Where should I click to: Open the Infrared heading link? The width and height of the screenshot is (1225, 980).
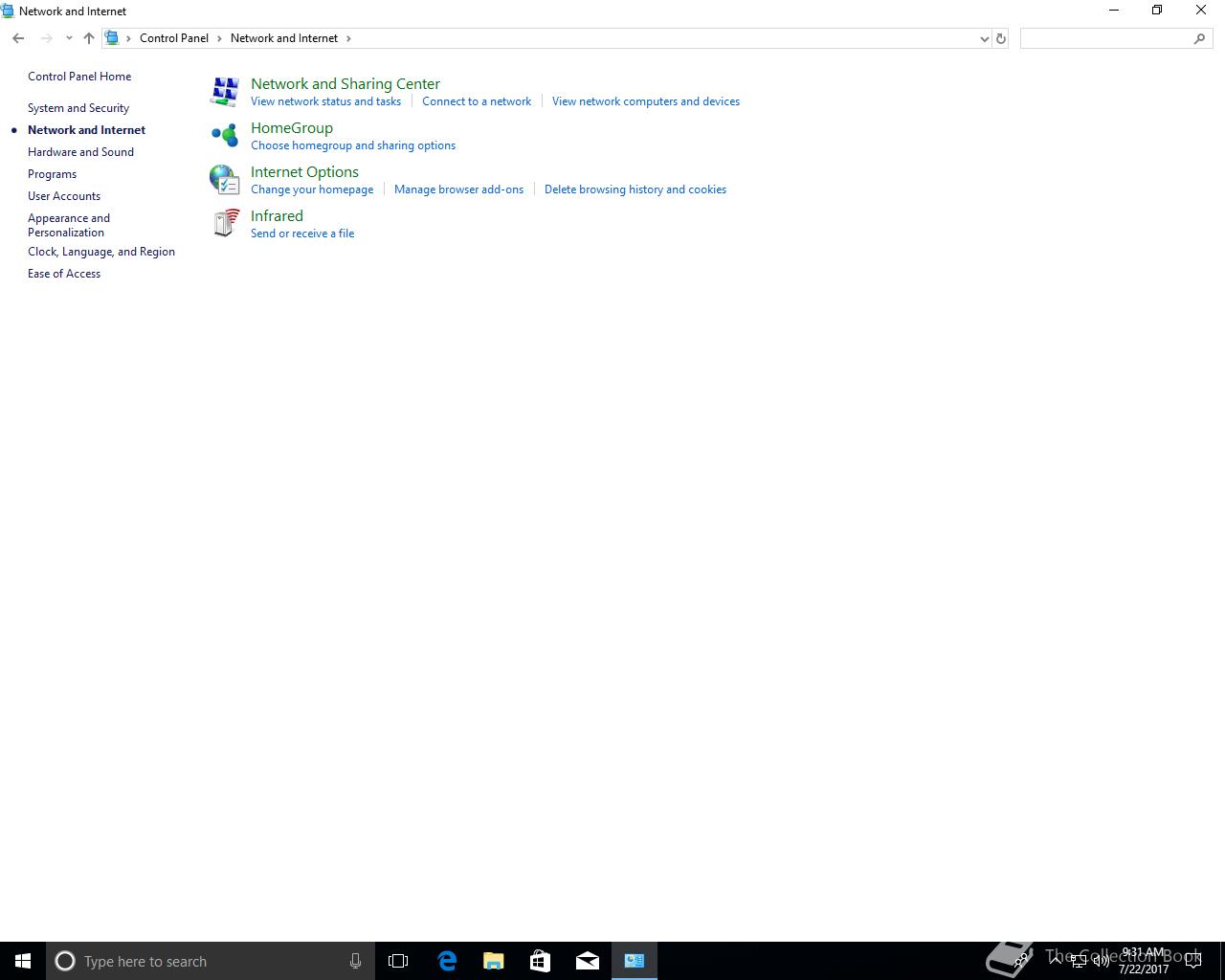click(277, 216)
